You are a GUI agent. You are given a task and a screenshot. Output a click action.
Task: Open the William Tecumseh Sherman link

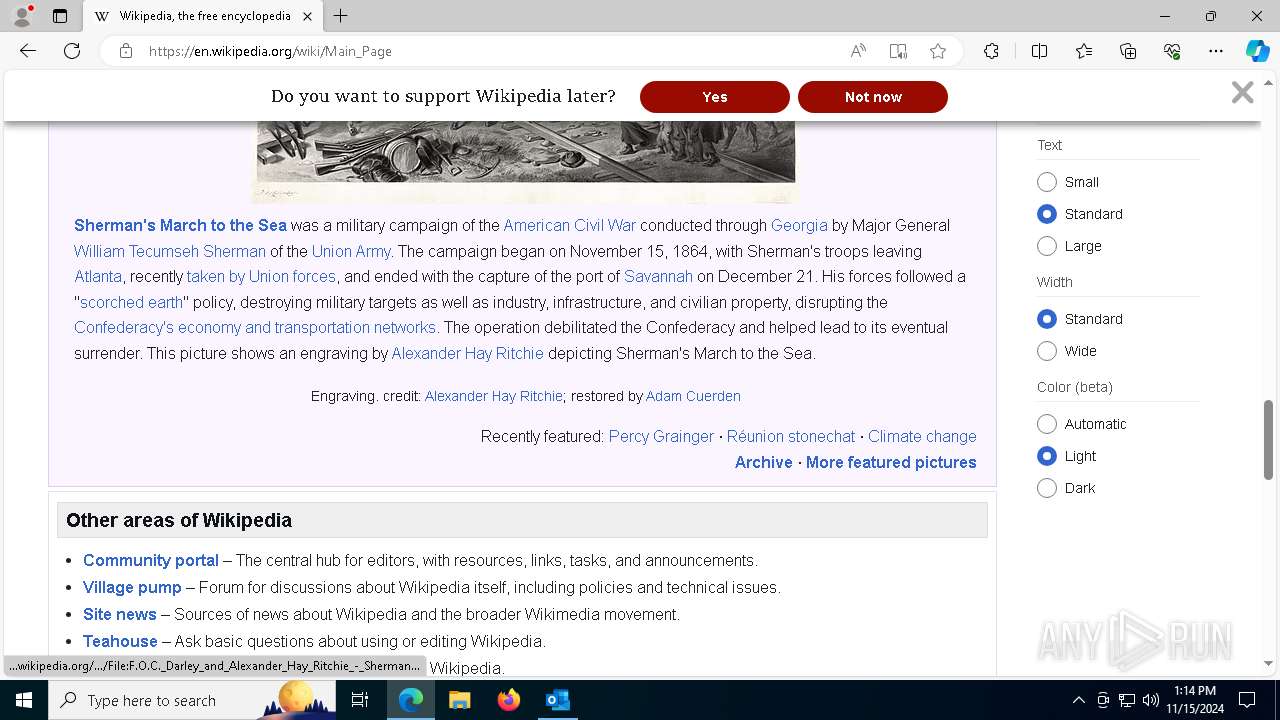click(x=170, y=251)
